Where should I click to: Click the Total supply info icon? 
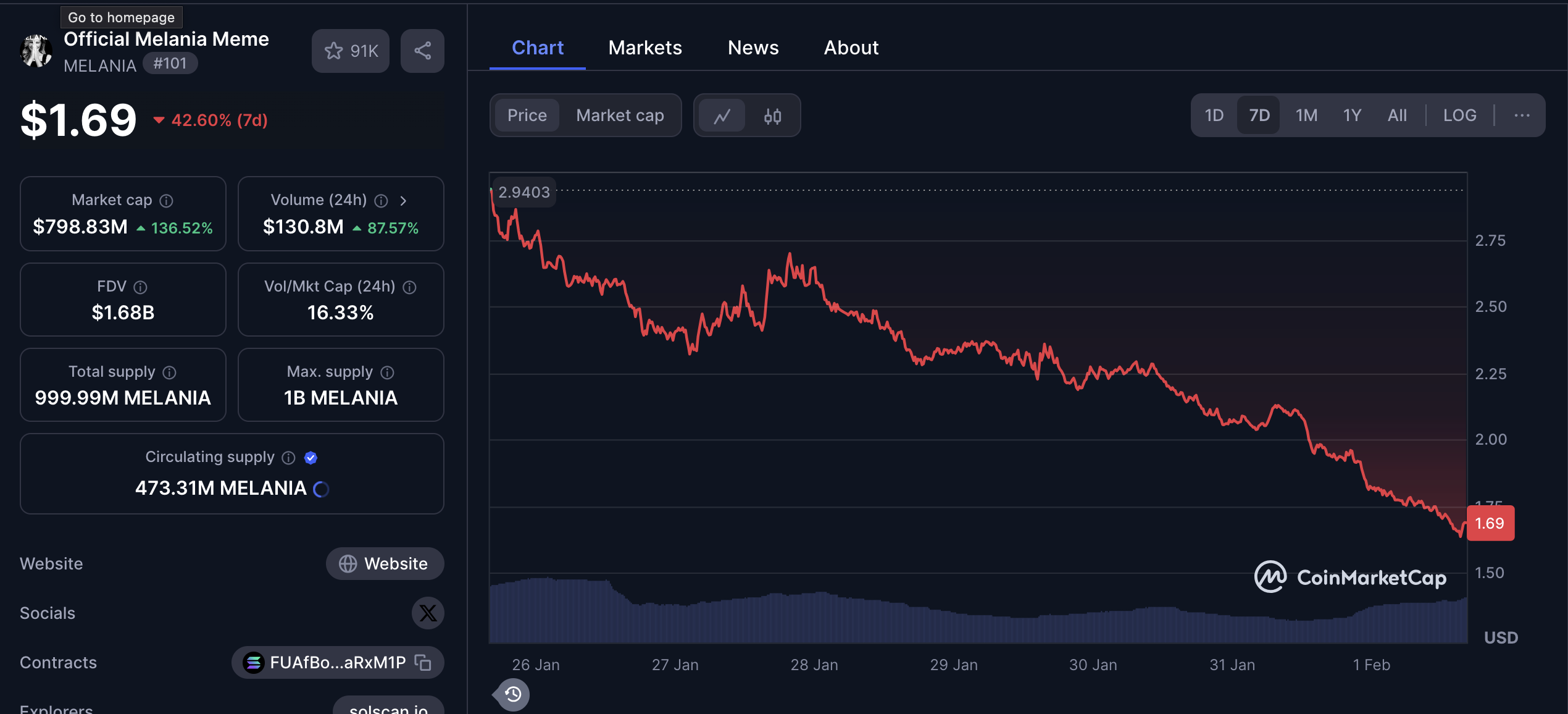pyautogui.click(x=169, y=372)
